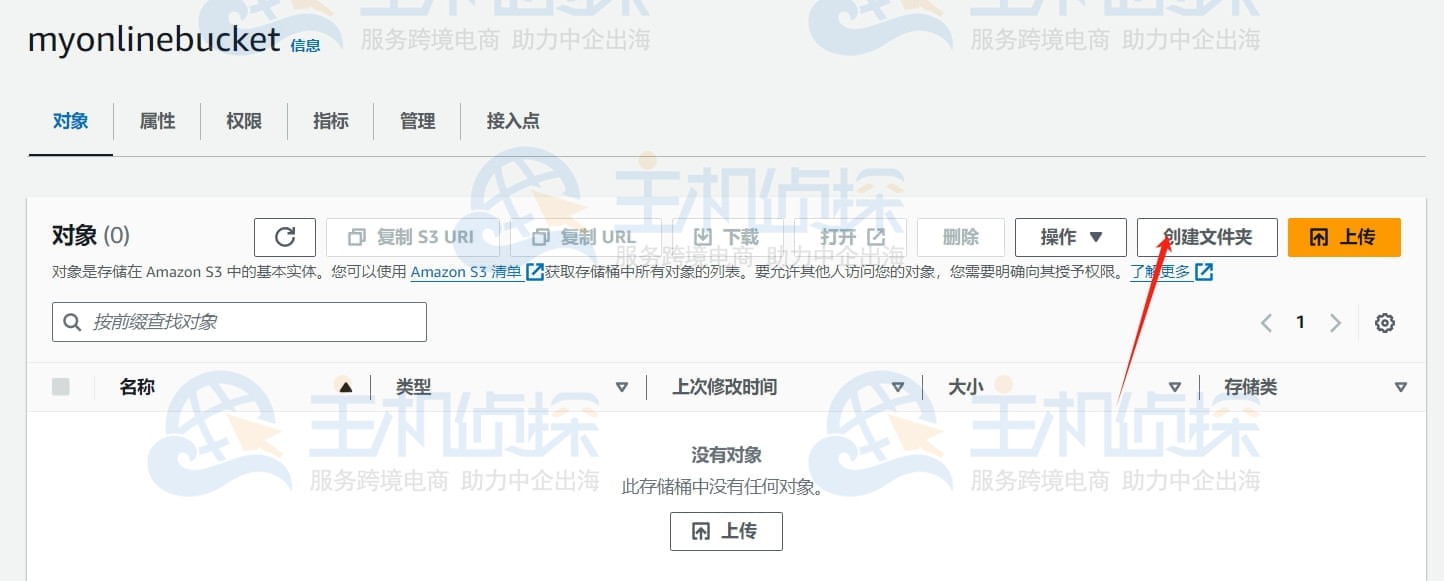1444x581 pixels.
Task: Click the lower center 上传 button
Action: pyautogui.click(x=726, y=531)
